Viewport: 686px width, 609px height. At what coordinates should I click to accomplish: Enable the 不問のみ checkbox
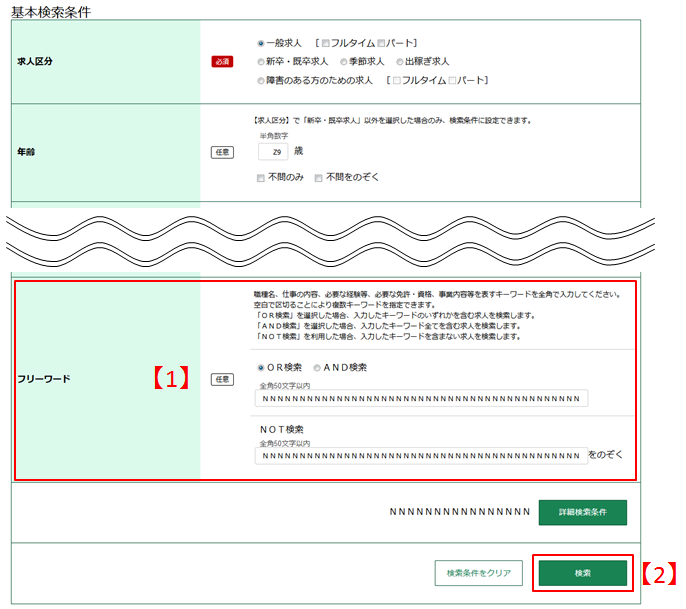coord(262,178)
